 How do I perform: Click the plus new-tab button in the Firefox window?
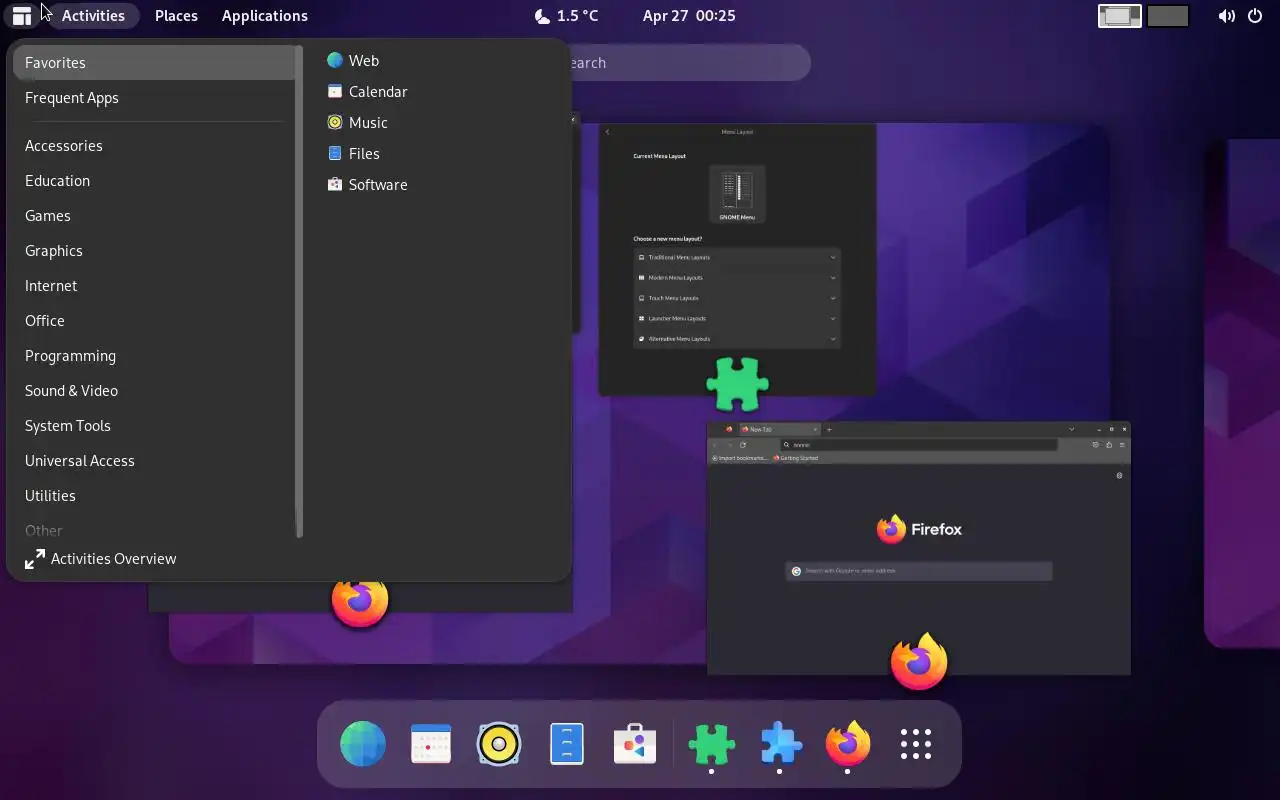[829, 430]
